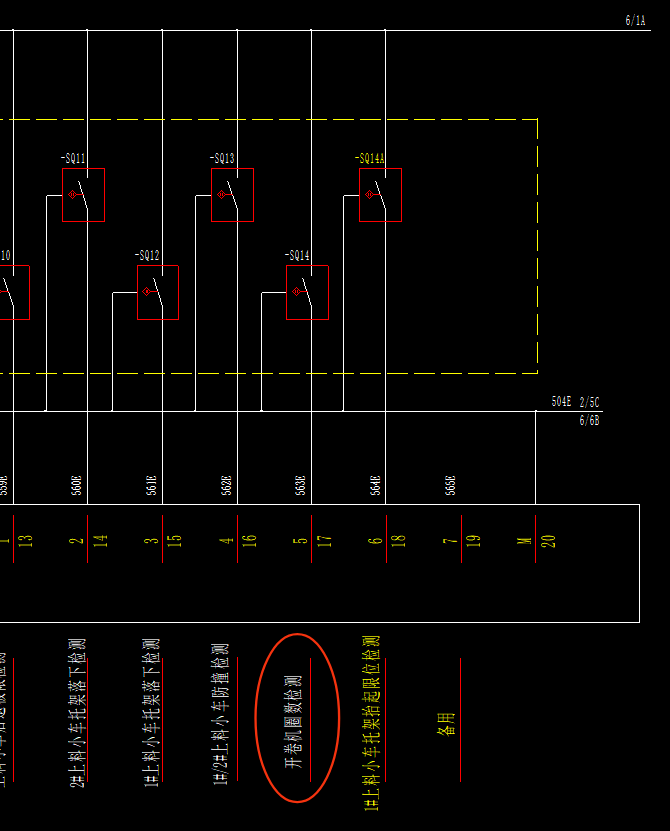This screenshot has width=670, height=831.
Task: Select terminal number 16
Action: pos(250,541)
